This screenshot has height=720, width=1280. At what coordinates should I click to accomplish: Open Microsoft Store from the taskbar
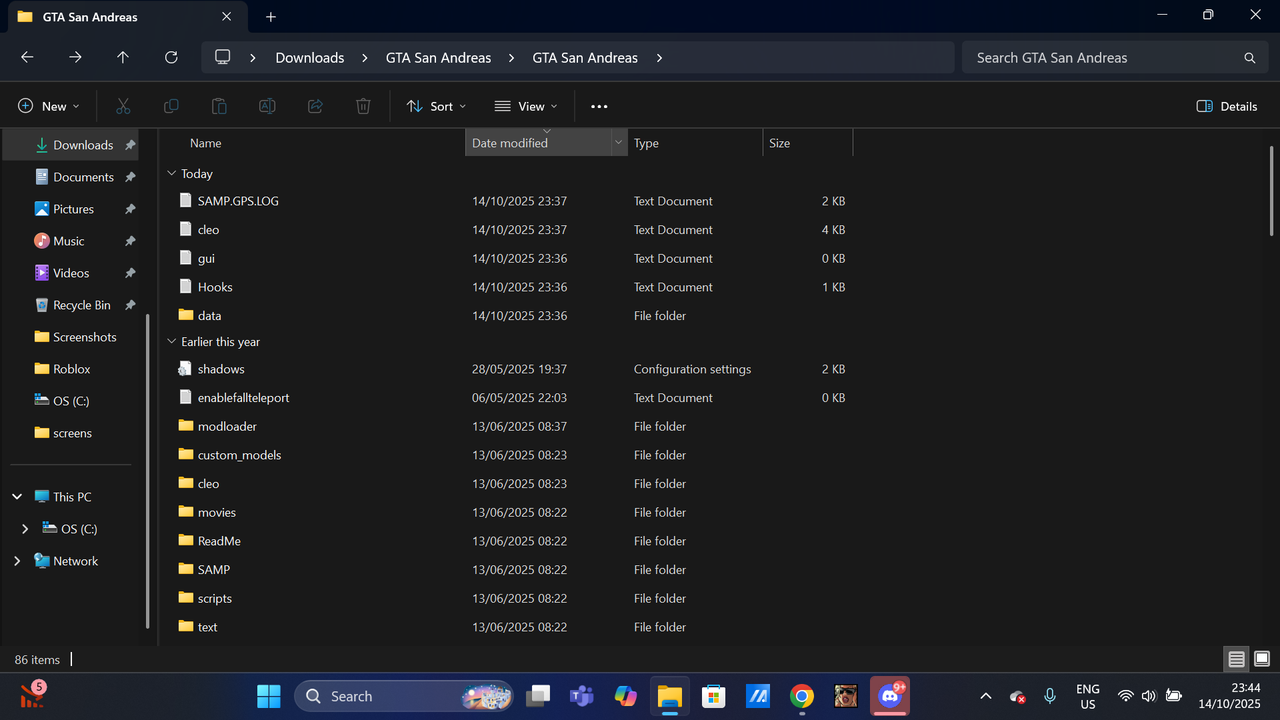click(713, 696)
